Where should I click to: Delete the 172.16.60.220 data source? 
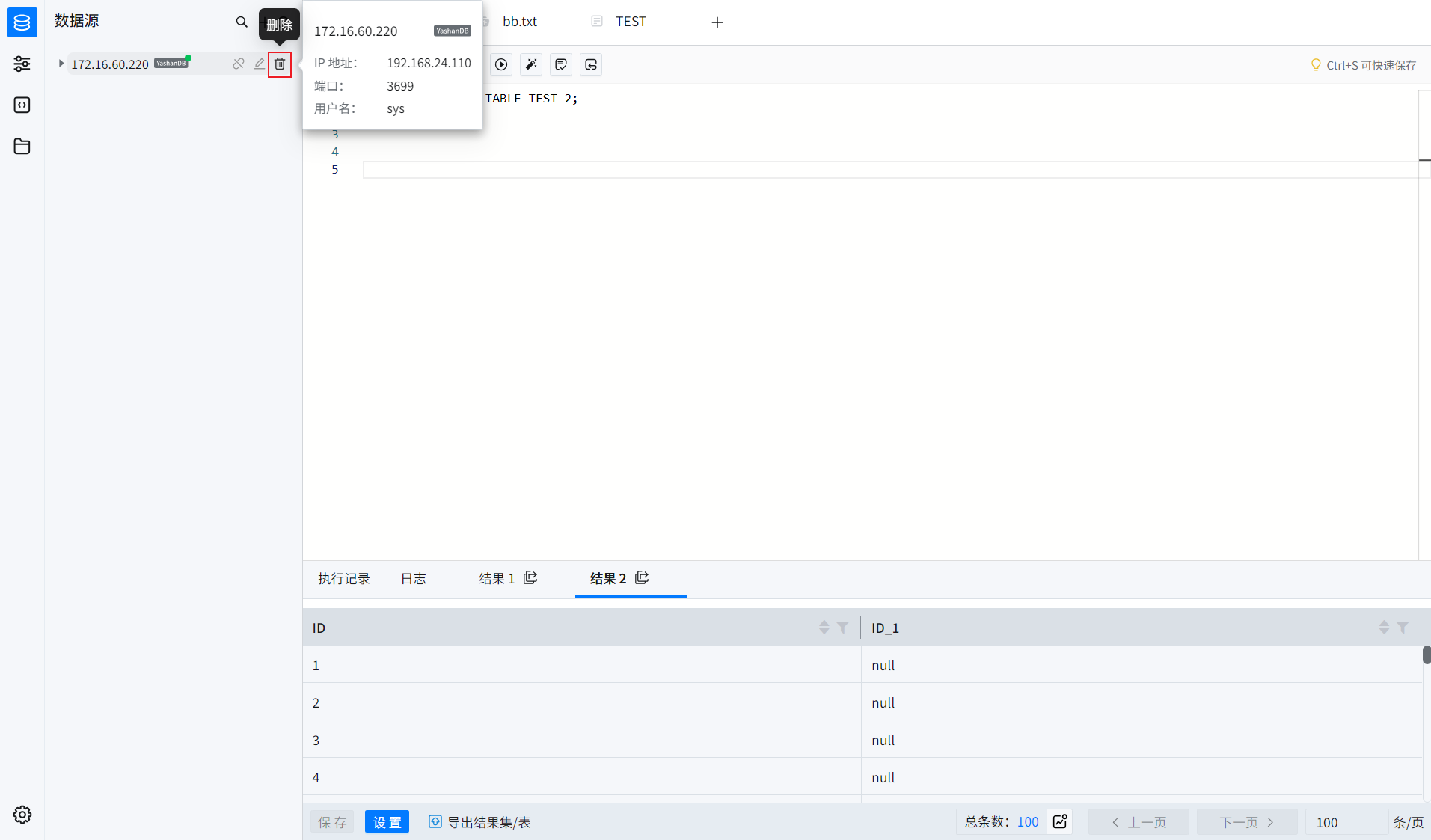click(x=280, y=64)
